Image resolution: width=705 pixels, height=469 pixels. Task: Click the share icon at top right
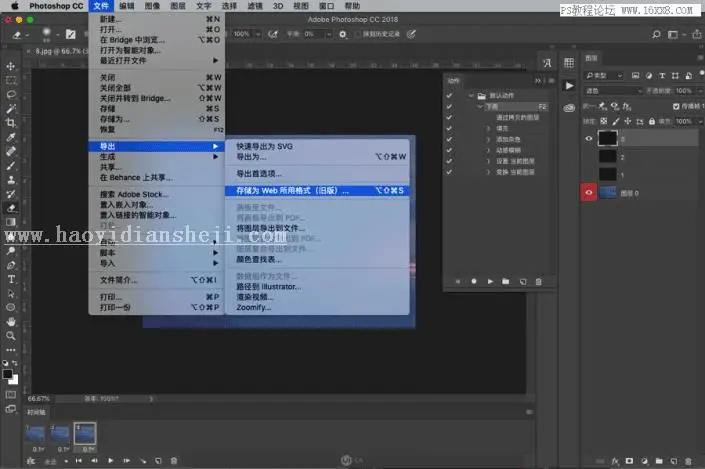pos(696,34)
